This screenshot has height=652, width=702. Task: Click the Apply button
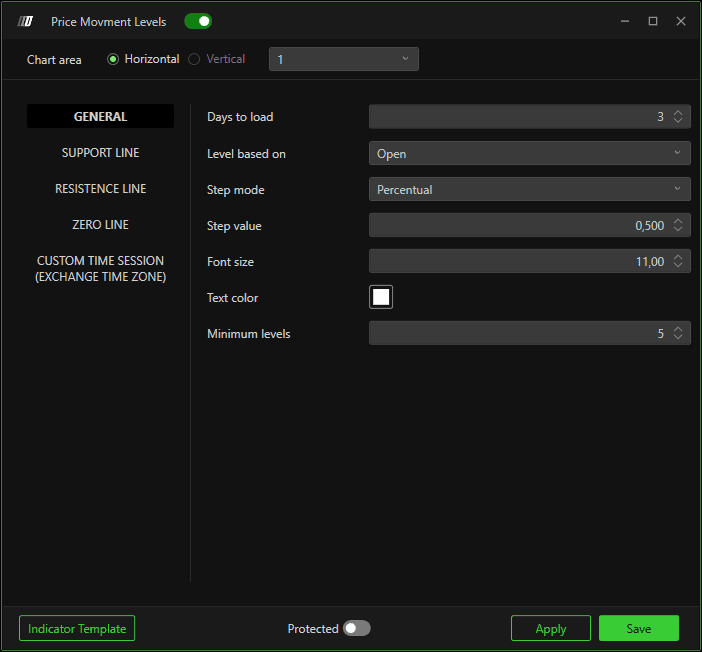point(551,628)
